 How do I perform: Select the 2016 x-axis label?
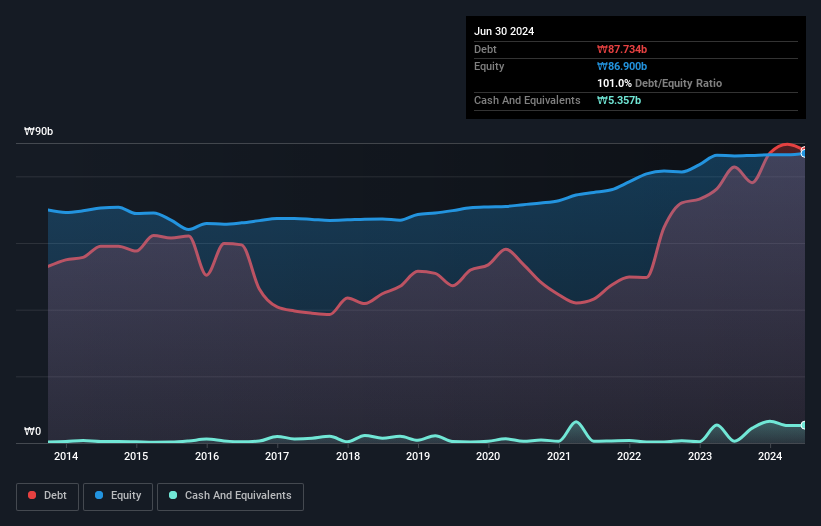point(207,456)
